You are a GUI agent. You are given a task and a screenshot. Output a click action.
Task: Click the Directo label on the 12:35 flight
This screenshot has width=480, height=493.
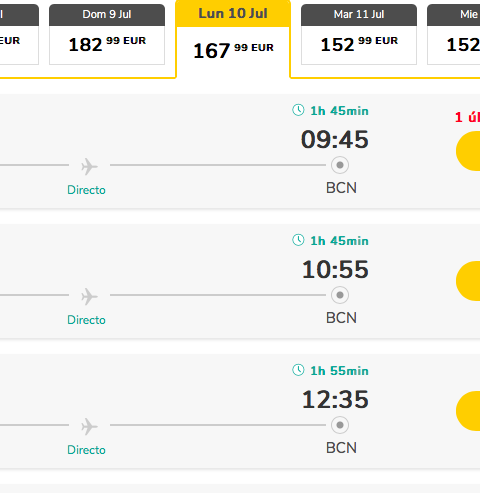tap(86, 450)
